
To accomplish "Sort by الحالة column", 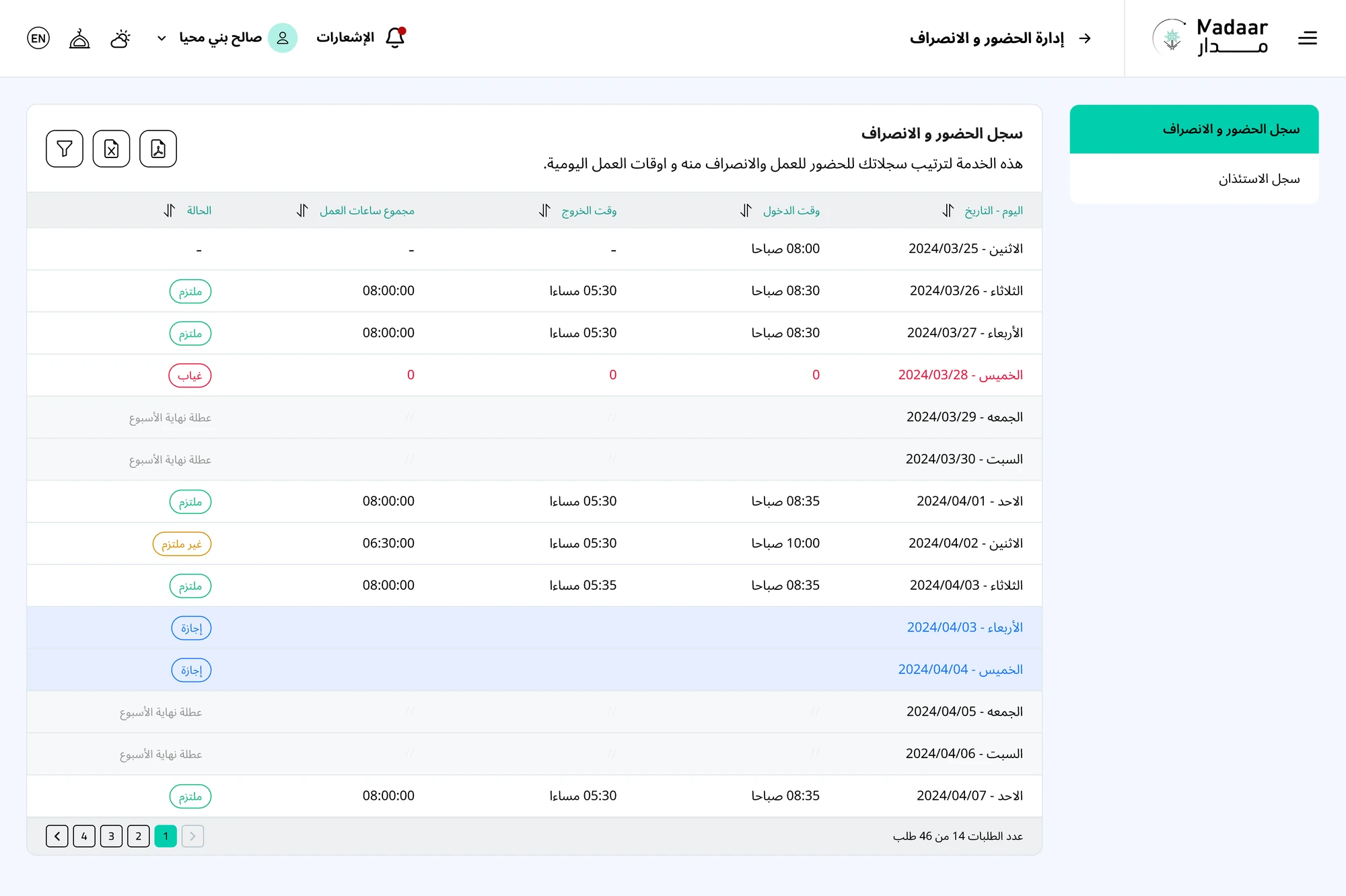I will pos(170,211).
